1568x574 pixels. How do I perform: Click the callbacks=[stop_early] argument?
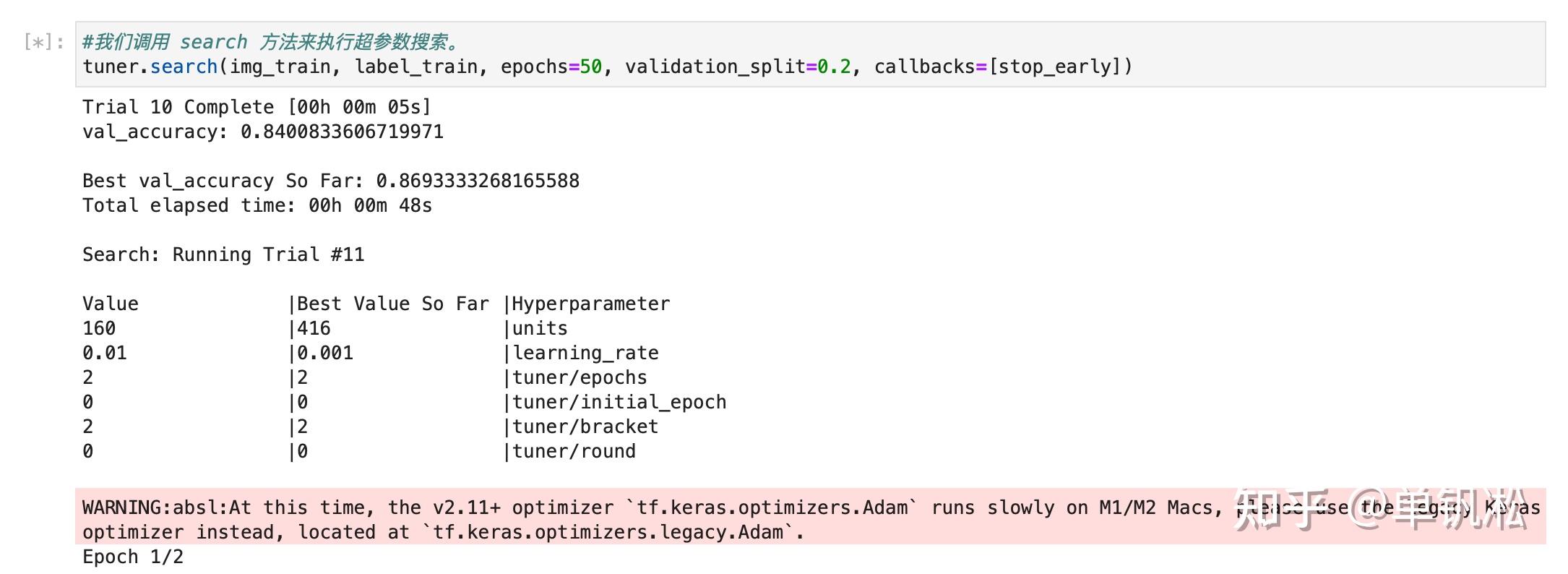coord(1003,67)
